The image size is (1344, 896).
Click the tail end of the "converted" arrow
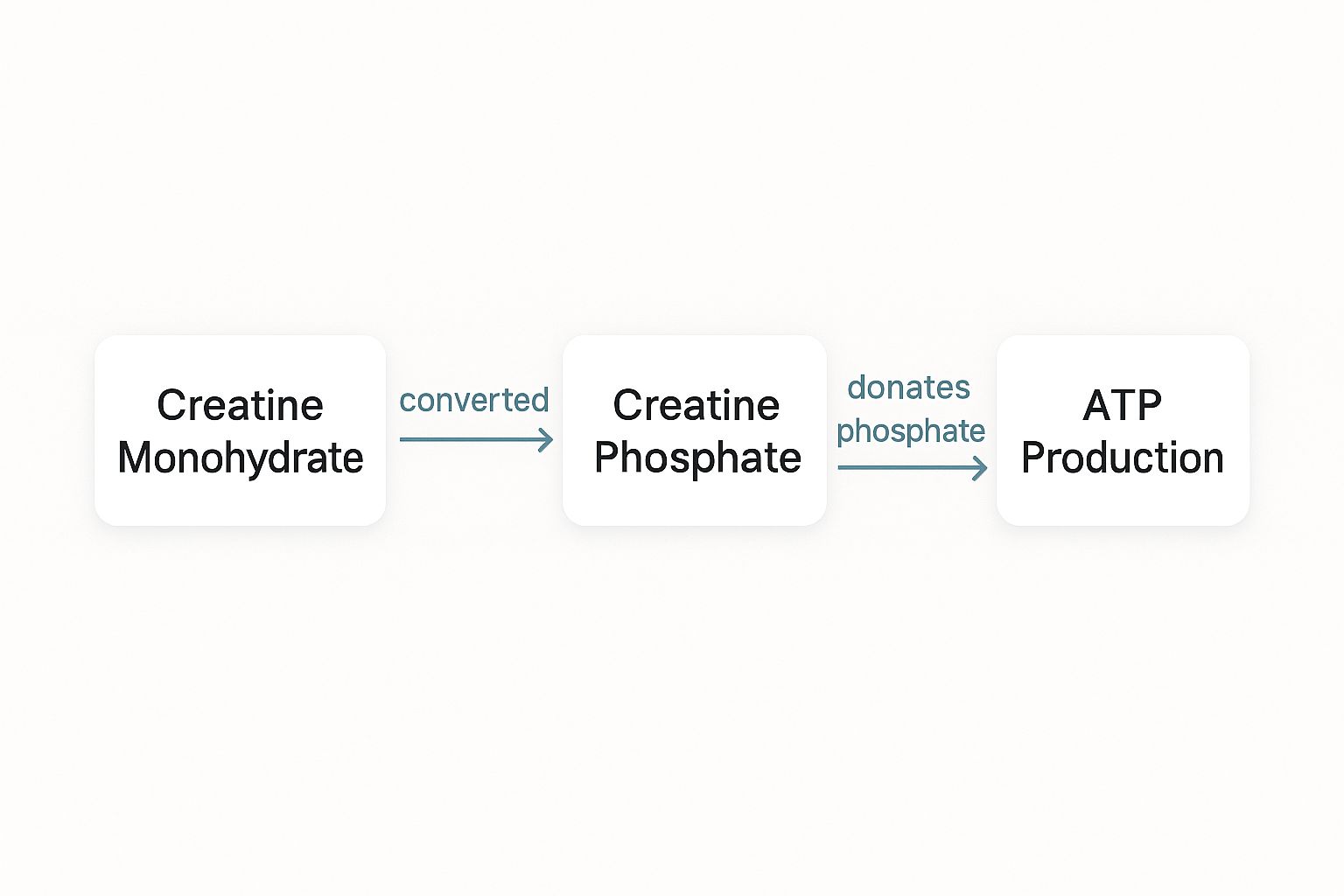click(x=404, y=439)
